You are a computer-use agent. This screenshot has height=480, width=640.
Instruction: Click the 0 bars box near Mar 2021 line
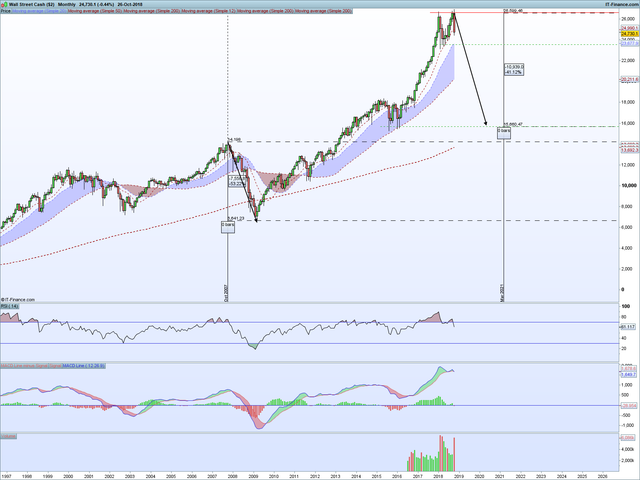(x=504, y=133)
